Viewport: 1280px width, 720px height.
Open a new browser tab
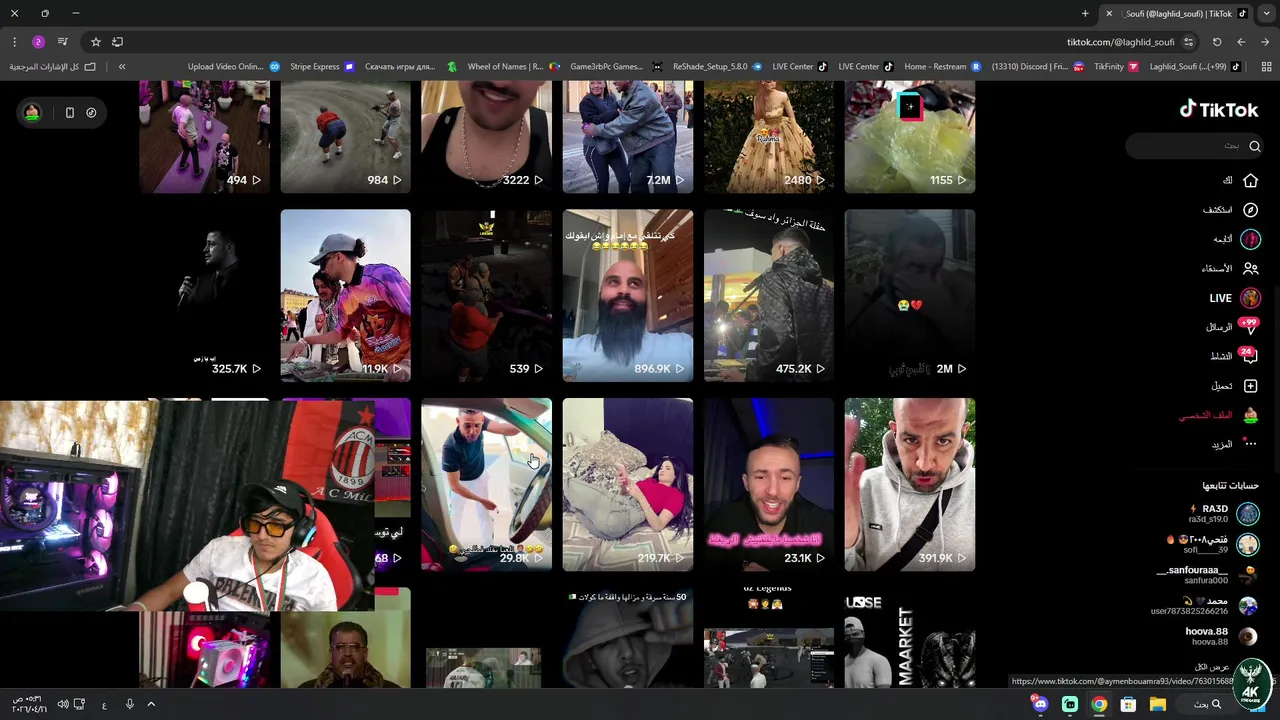(1085, 13)
